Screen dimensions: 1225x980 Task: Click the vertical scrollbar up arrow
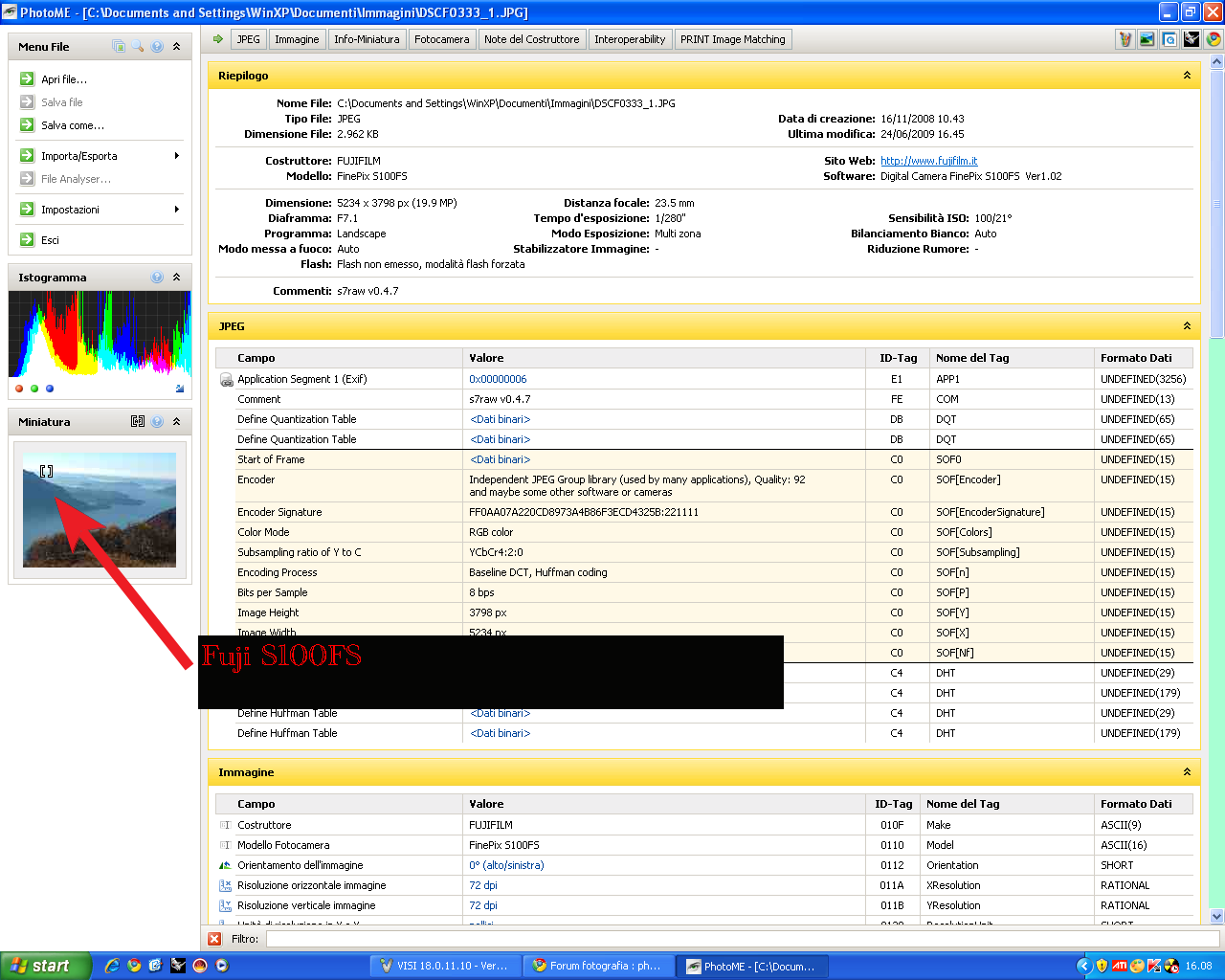(x=1217, y=62)
